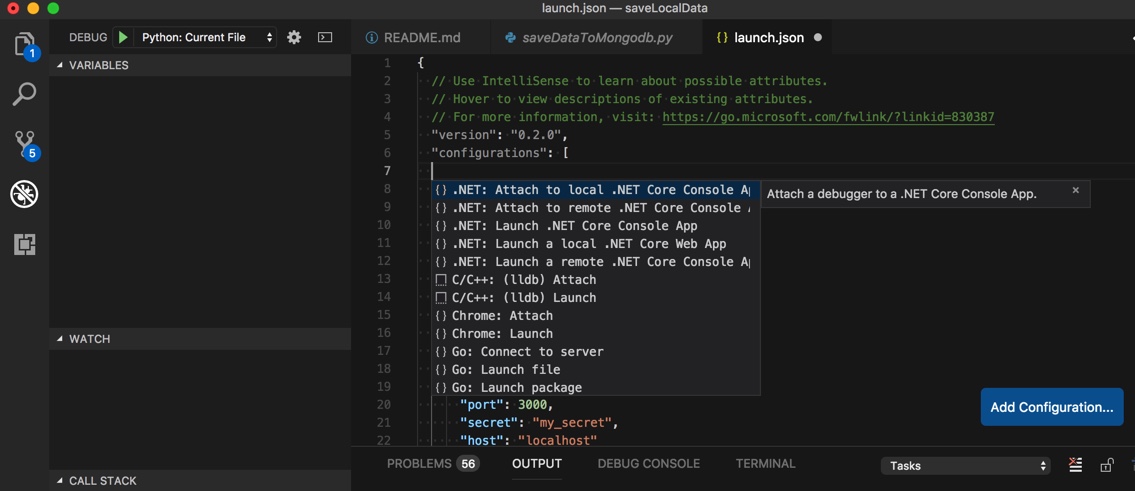
Task: Start debugging with green play button
Action: pos(122,37)
